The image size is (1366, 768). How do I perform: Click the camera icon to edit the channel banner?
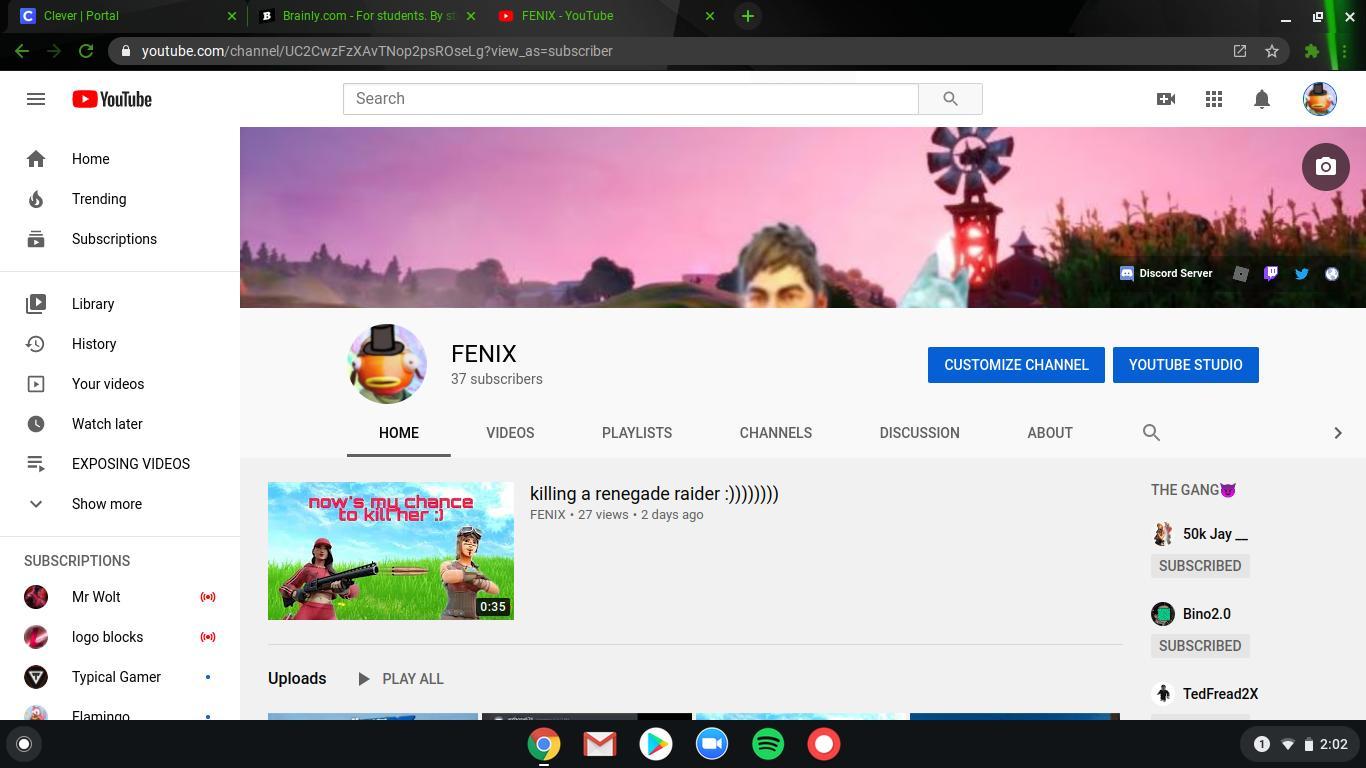[1326, 167]
